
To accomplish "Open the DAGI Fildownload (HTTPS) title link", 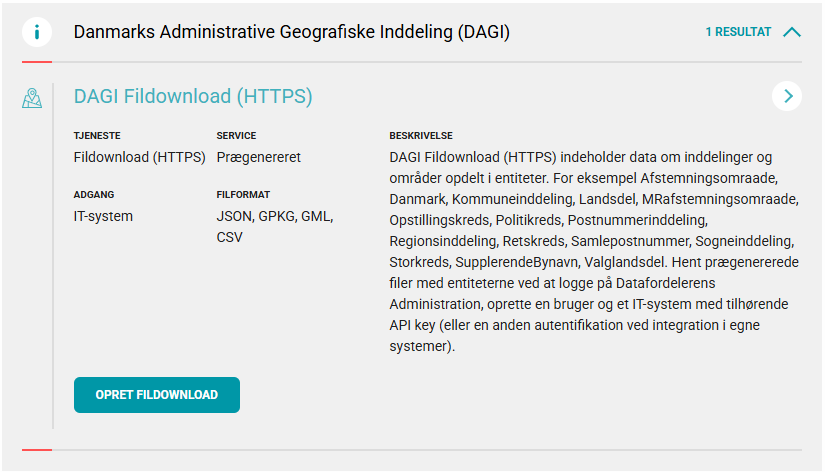I will 193,96.
